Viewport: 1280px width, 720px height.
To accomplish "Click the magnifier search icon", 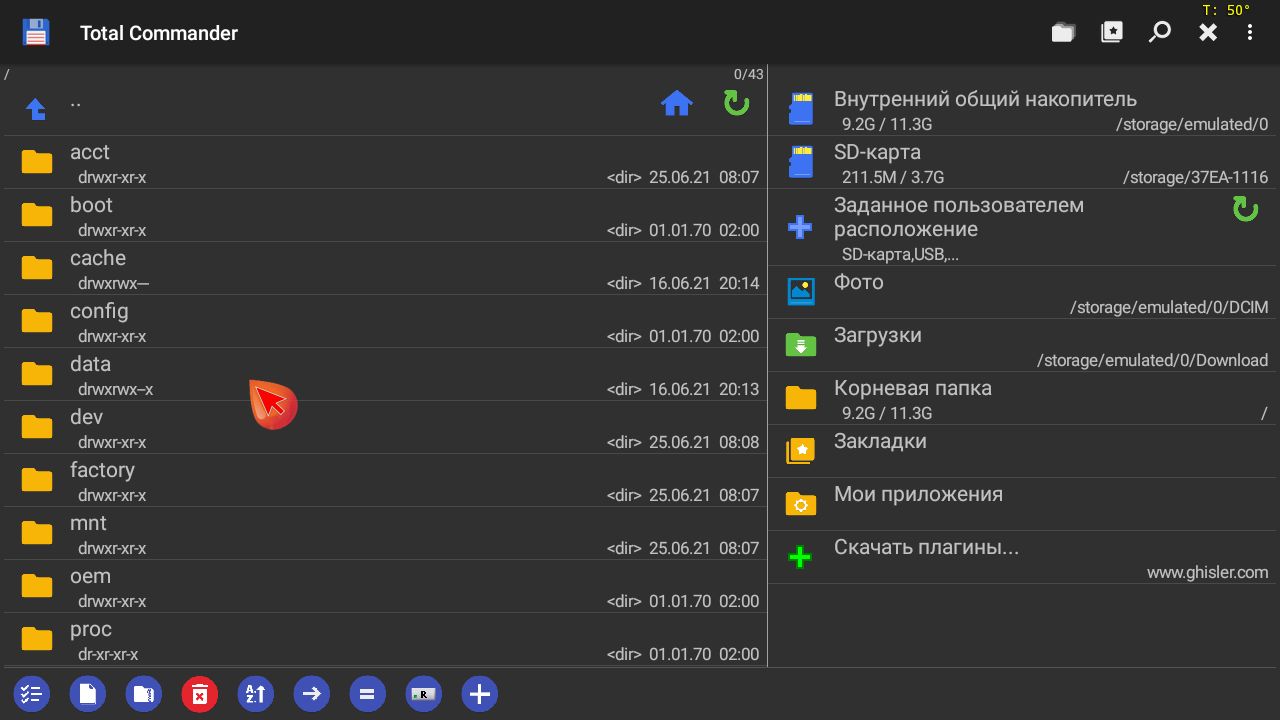I will coord(1160,32).
